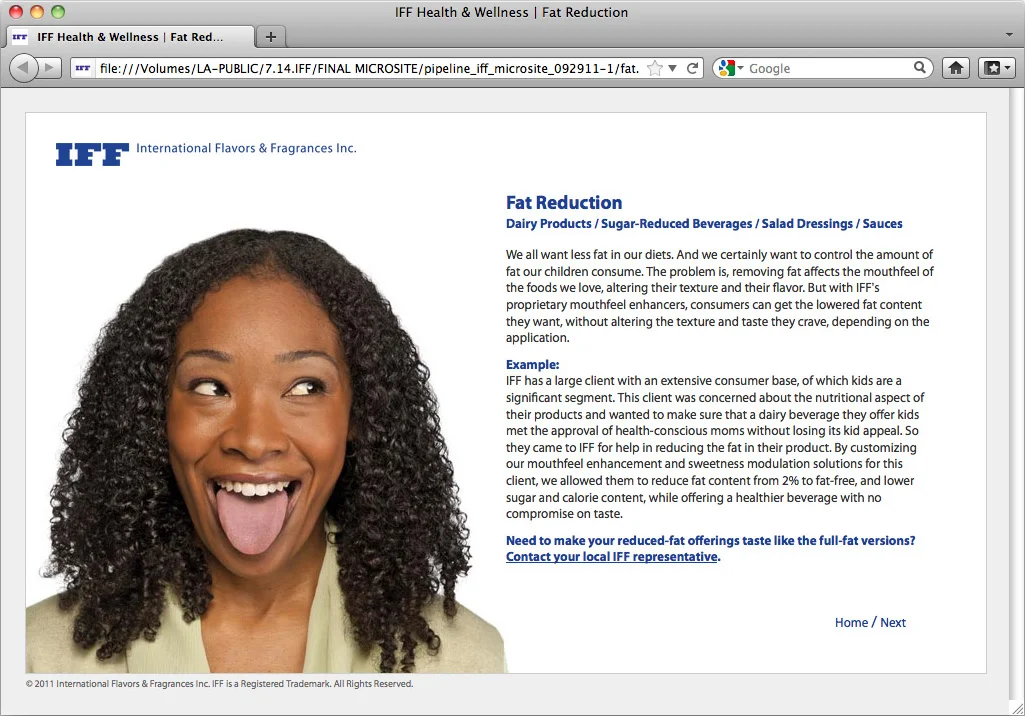Go back with the browser back arrow
The width and height of the screenshot is (1025, 716).
(24, 68)
